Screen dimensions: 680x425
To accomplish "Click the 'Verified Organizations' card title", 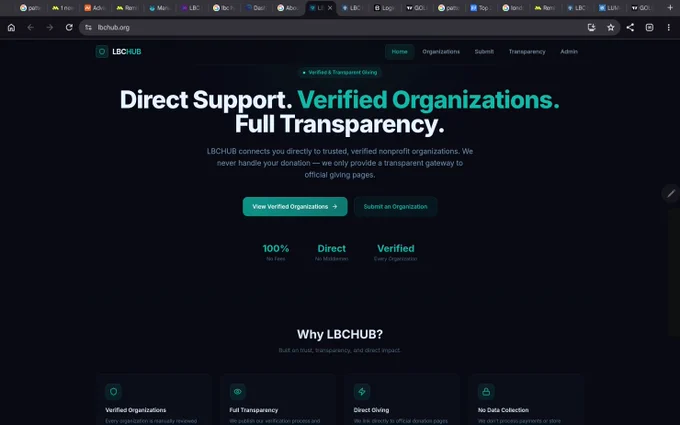I will pos(136,410).
